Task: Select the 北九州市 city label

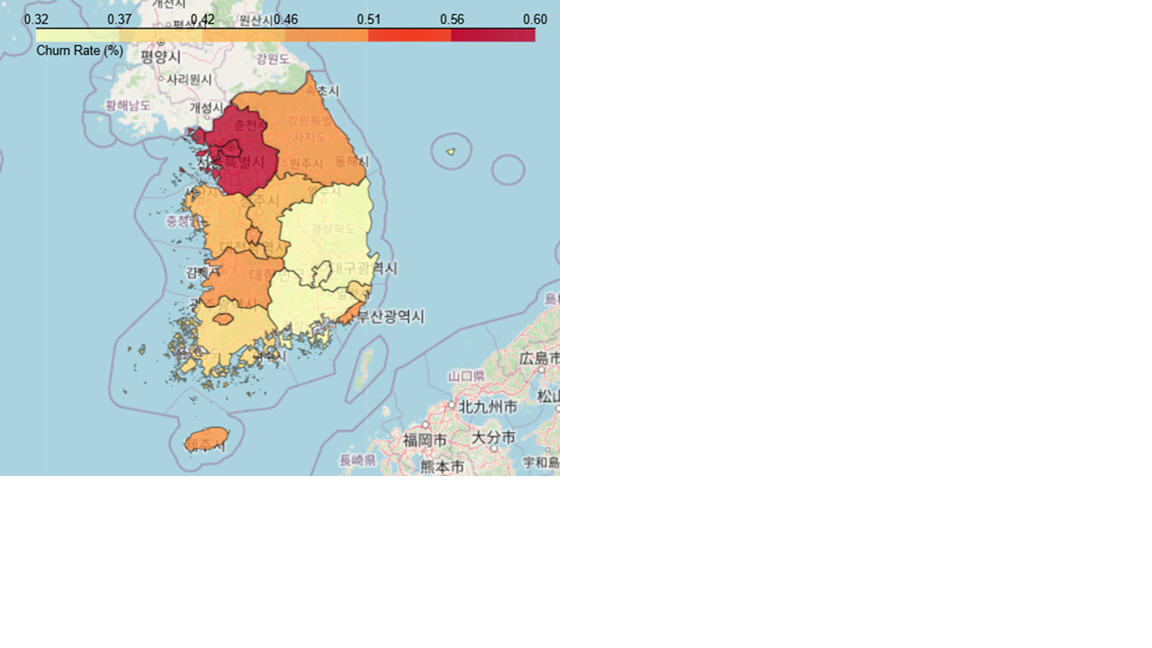Action: pyautogui.click(x=488, y=406)
